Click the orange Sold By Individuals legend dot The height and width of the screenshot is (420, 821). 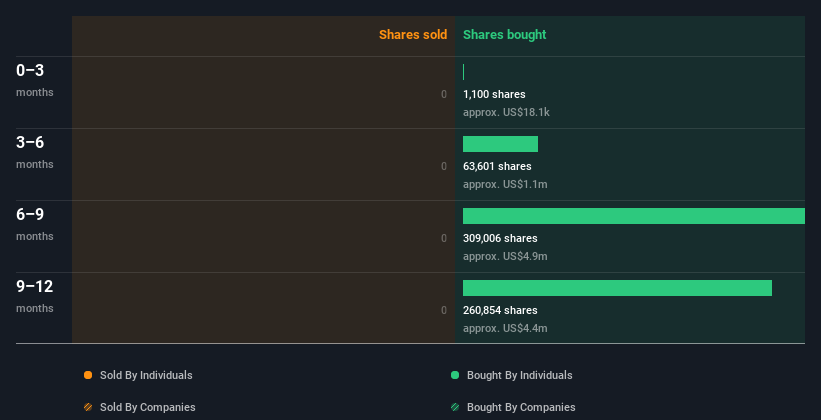coord(88,375)
